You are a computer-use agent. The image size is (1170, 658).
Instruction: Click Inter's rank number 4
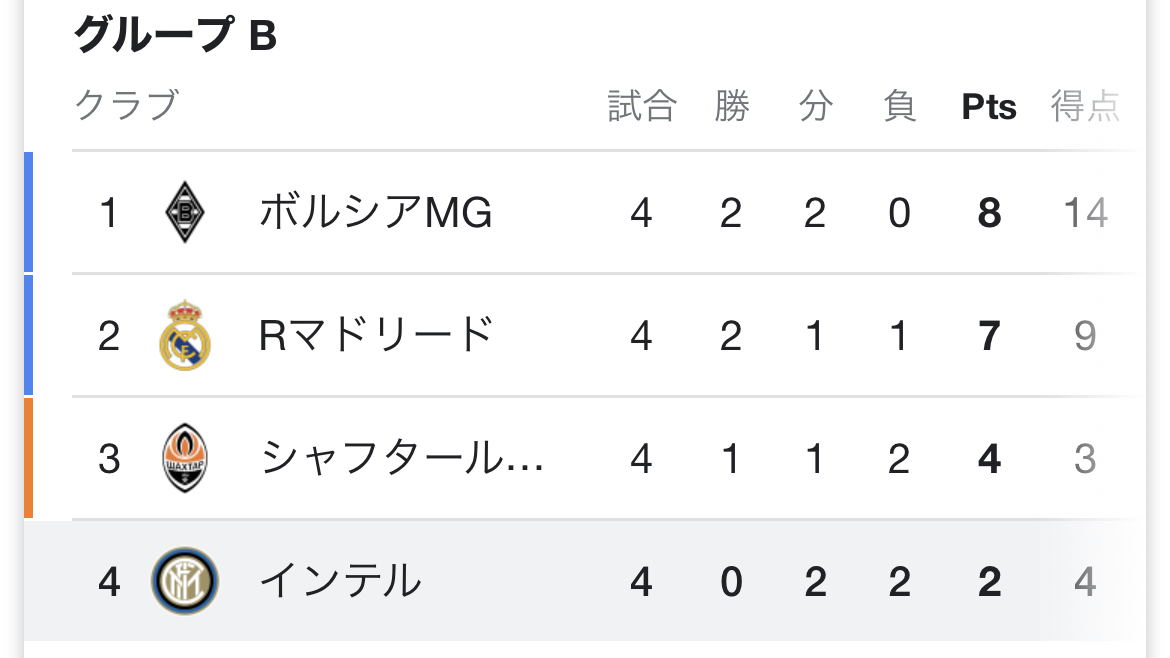(109, 581)
